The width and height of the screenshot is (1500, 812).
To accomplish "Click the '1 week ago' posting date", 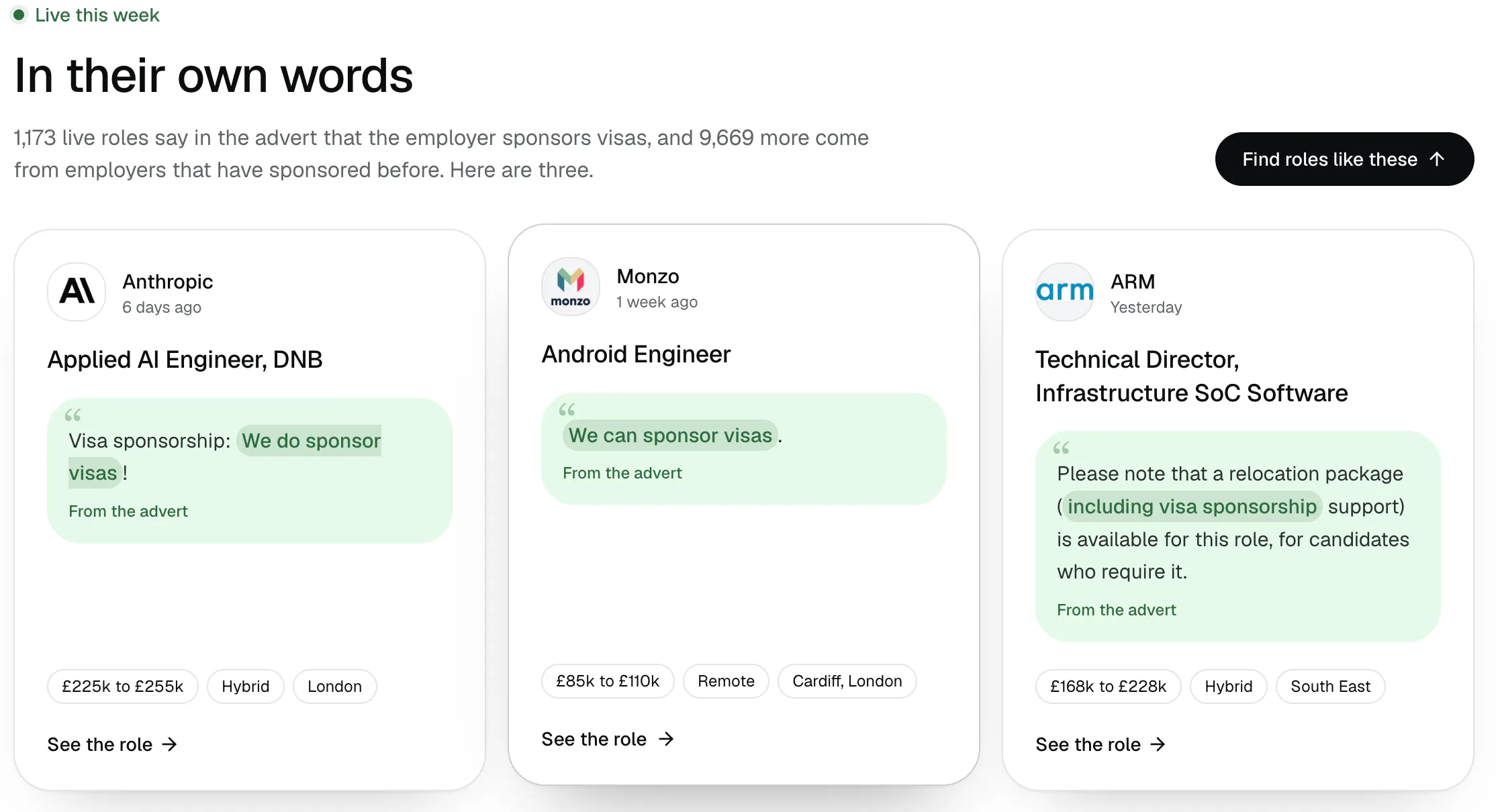I will click(x=657, y=302).
